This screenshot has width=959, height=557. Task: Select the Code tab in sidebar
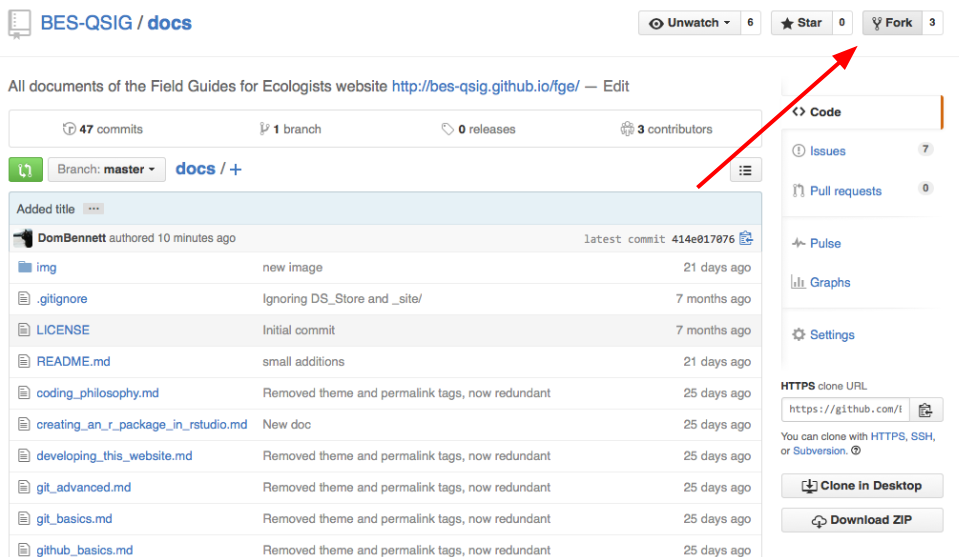click(x=862, y=112)
